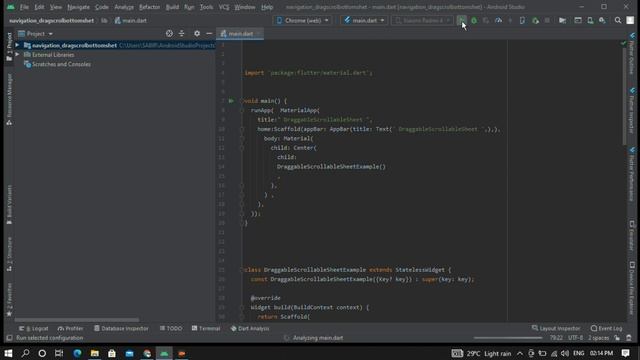
Task: Open the Profiler tool window
Action: pyautogui.click(x=70, y=329)
